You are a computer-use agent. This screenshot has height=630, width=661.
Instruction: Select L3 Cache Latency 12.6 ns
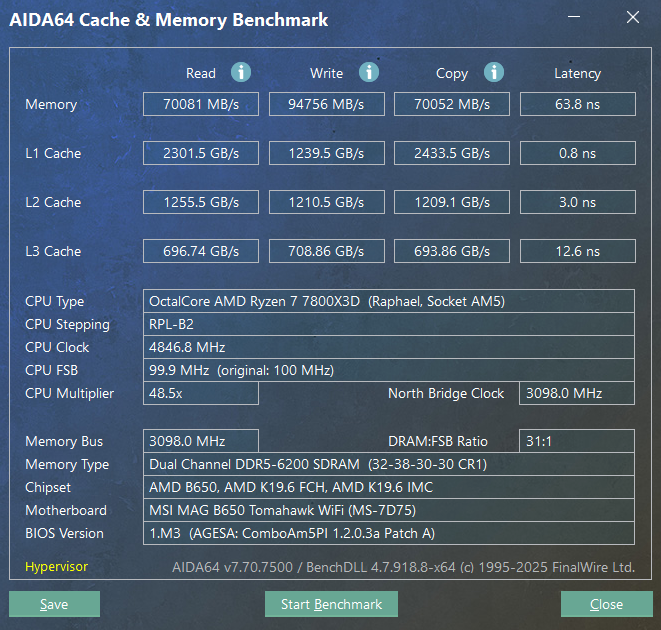578,251
